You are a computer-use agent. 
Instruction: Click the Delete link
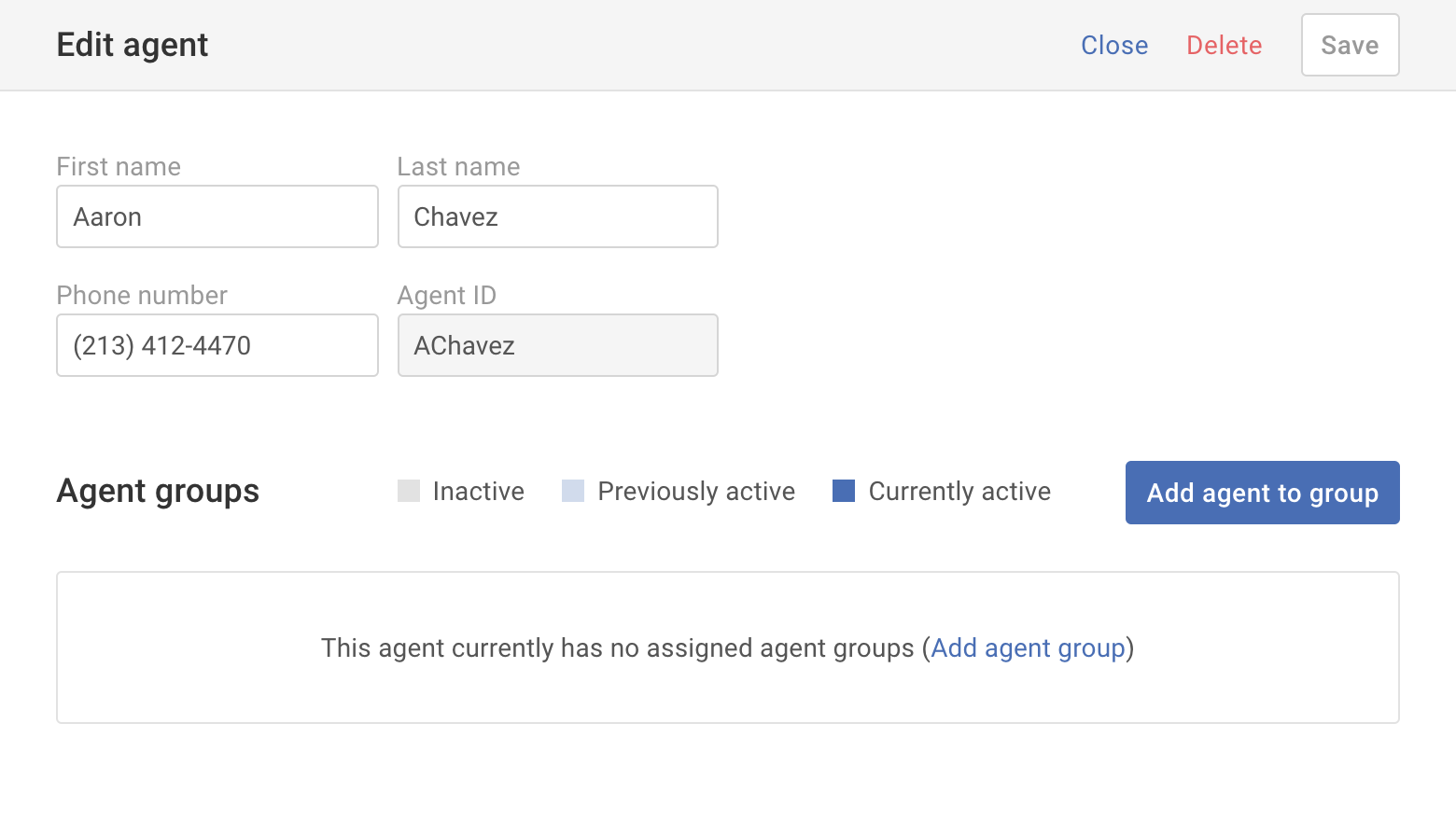tap(1224, 45)
